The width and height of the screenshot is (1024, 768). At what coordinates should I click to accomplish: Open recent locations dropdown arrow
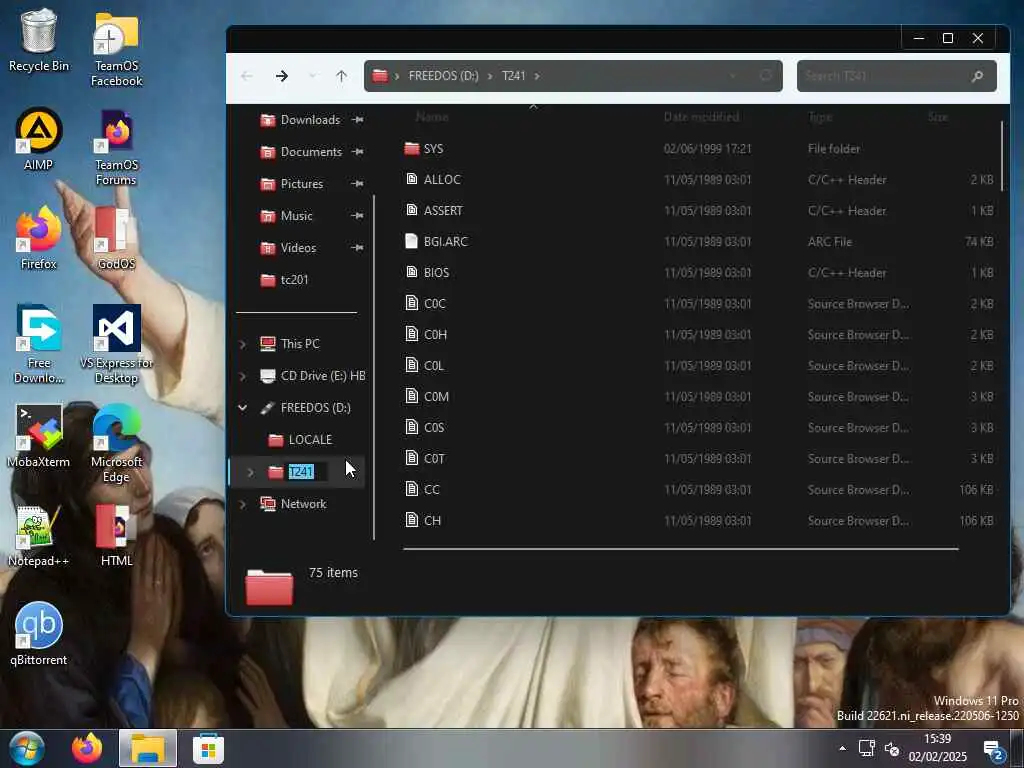point(313,76)
